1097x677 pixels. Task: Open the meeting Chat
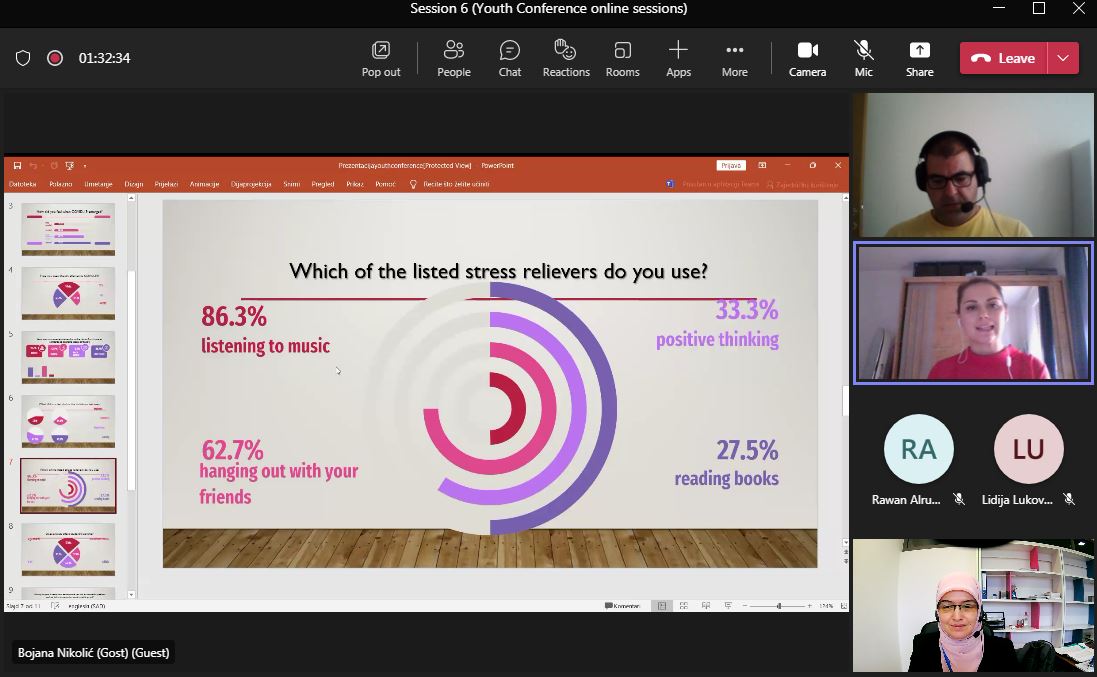coord(510,58)
